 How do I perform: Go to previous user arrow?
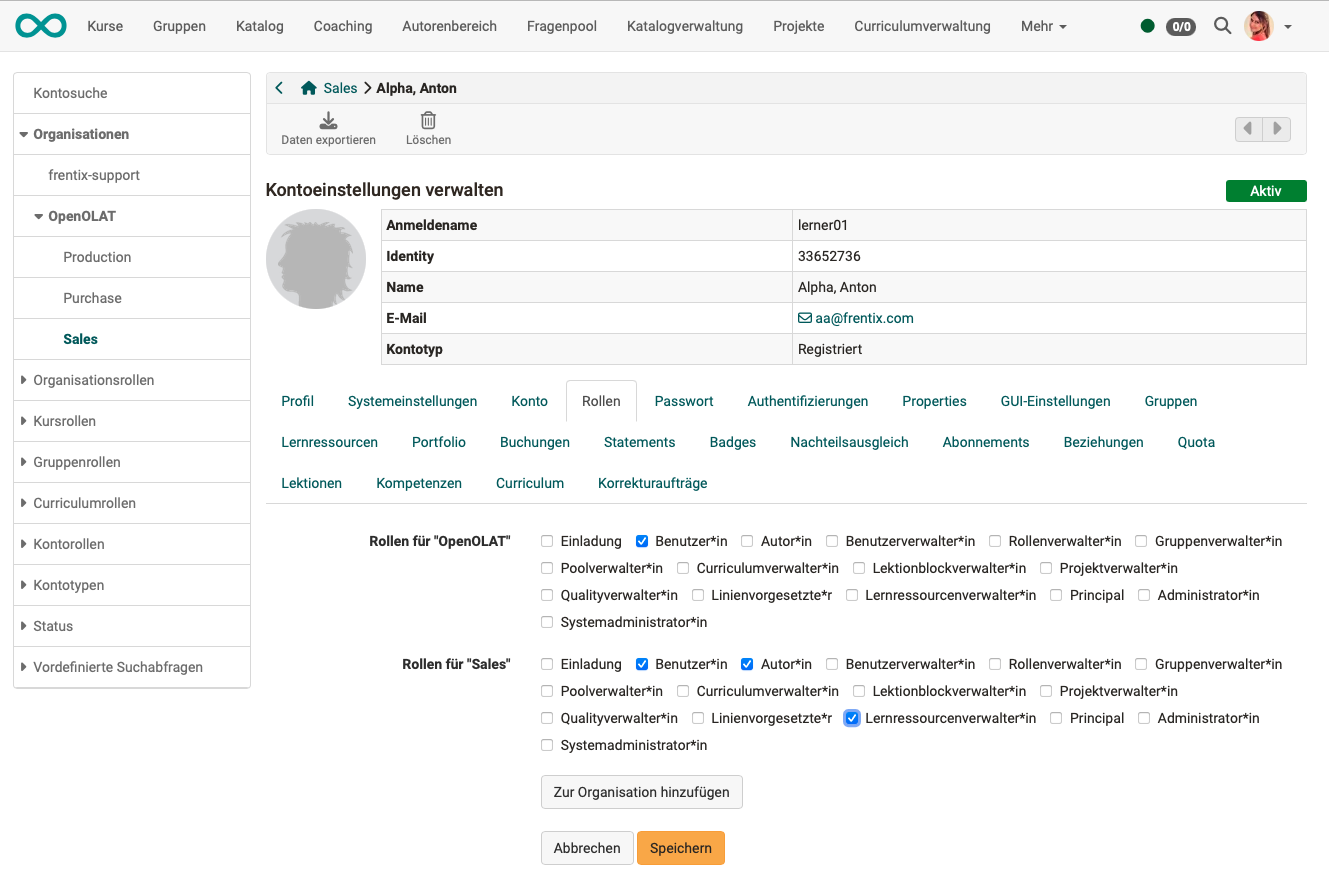point(1248,129)
